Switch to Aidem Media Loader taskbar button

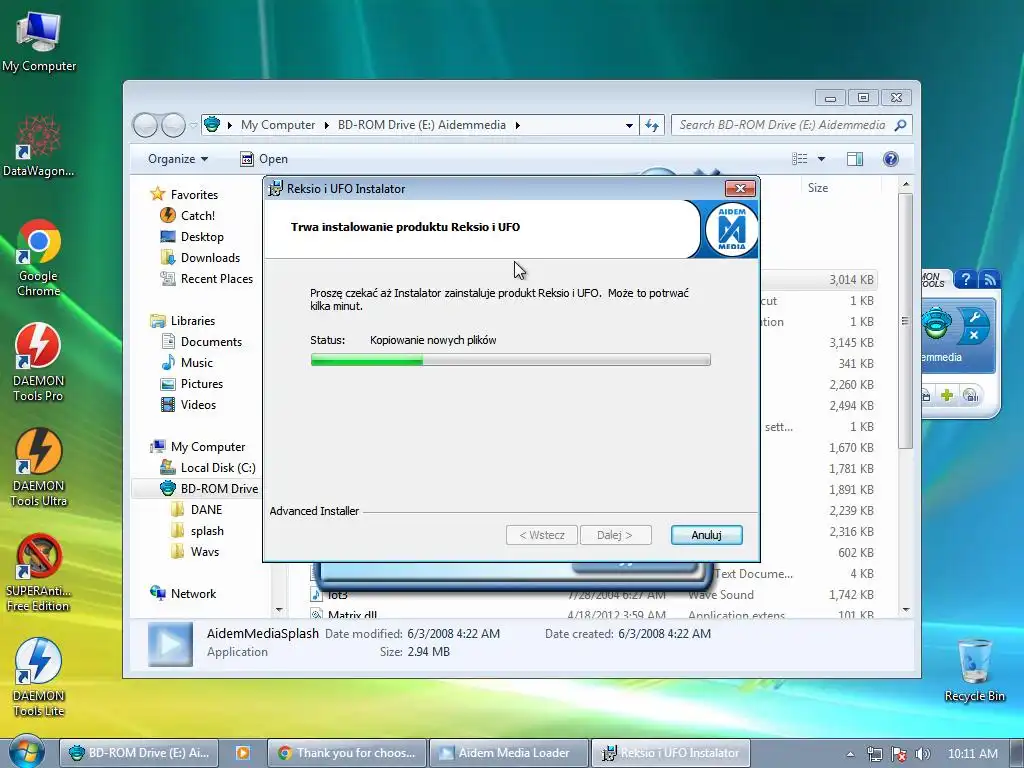(x=508, y=753)
